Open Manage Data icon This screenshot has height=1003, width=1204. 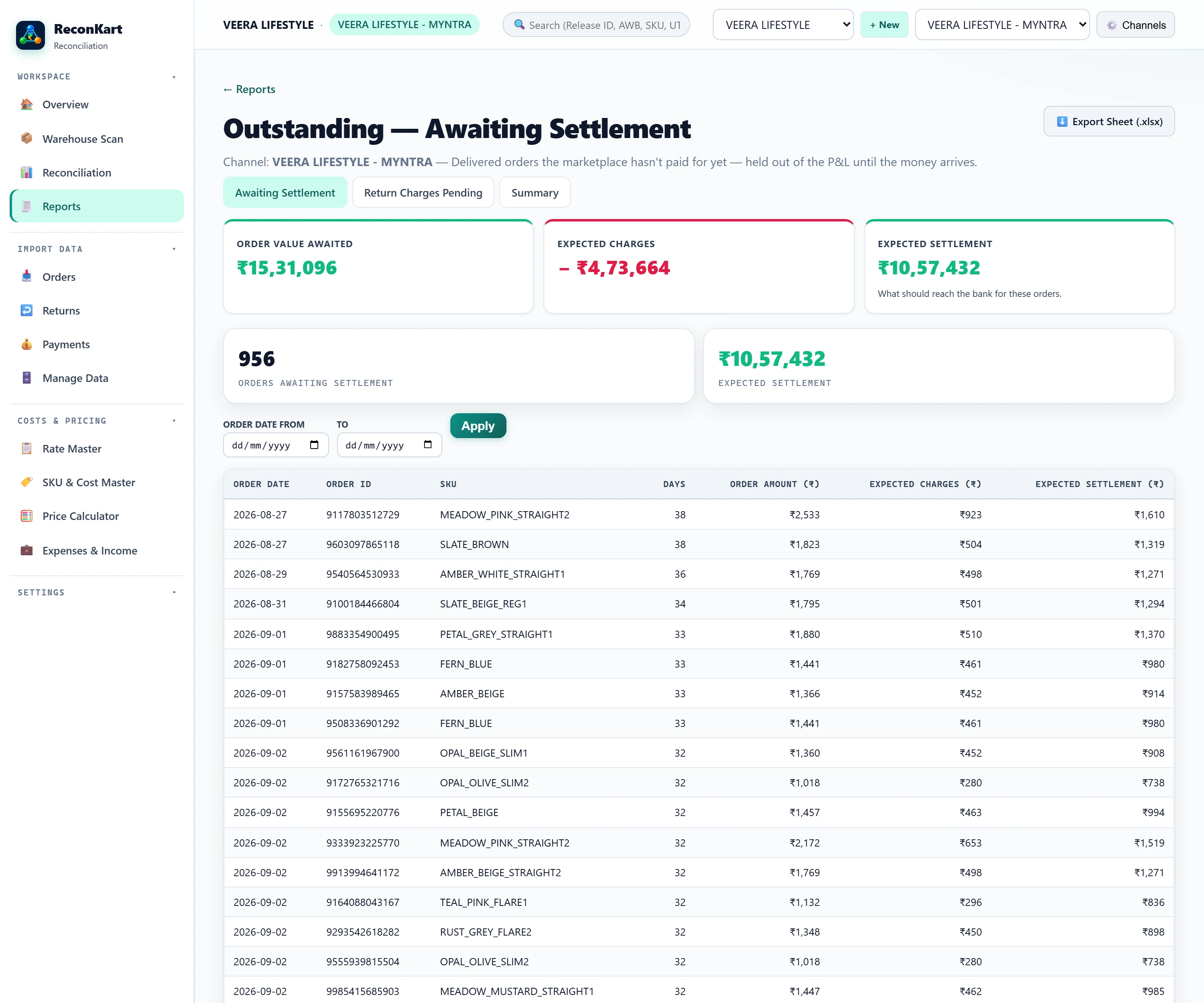point(26,378)
